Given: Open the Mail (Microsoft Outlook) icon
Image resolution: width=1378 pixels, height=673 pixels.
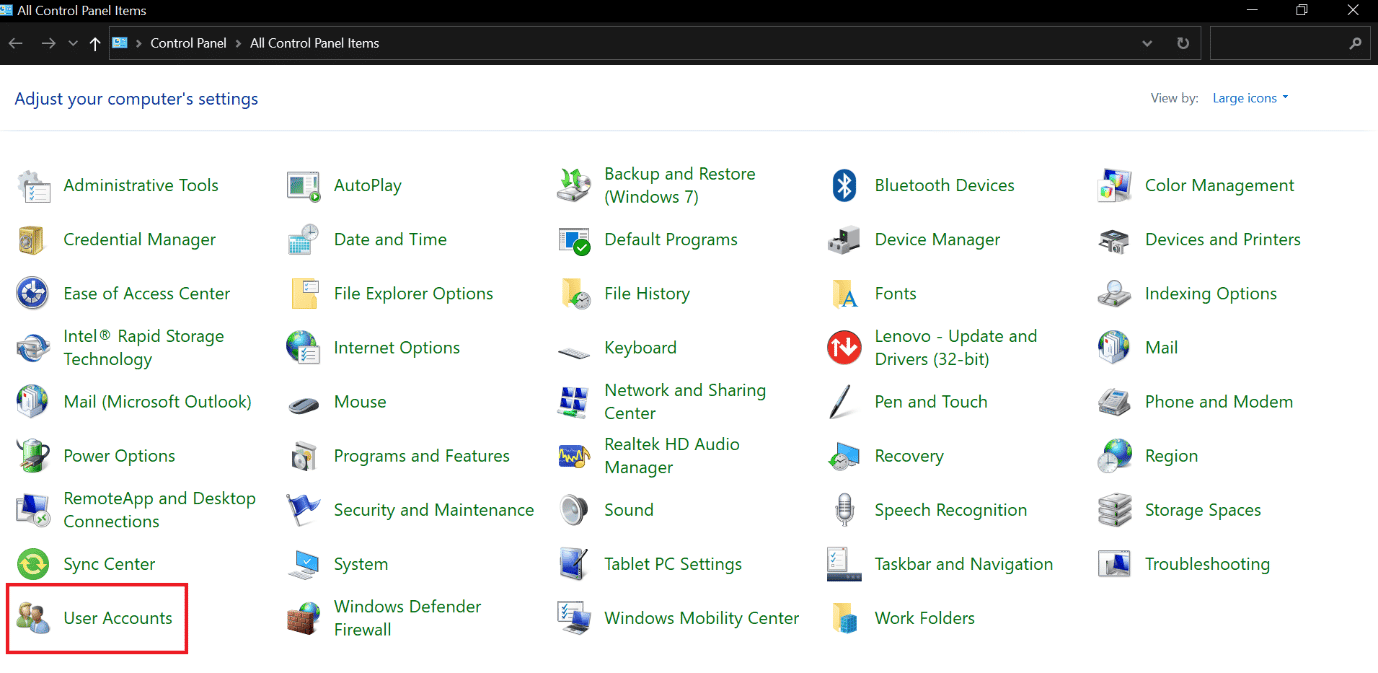Looking at the screenshot, I should (33, 402).
